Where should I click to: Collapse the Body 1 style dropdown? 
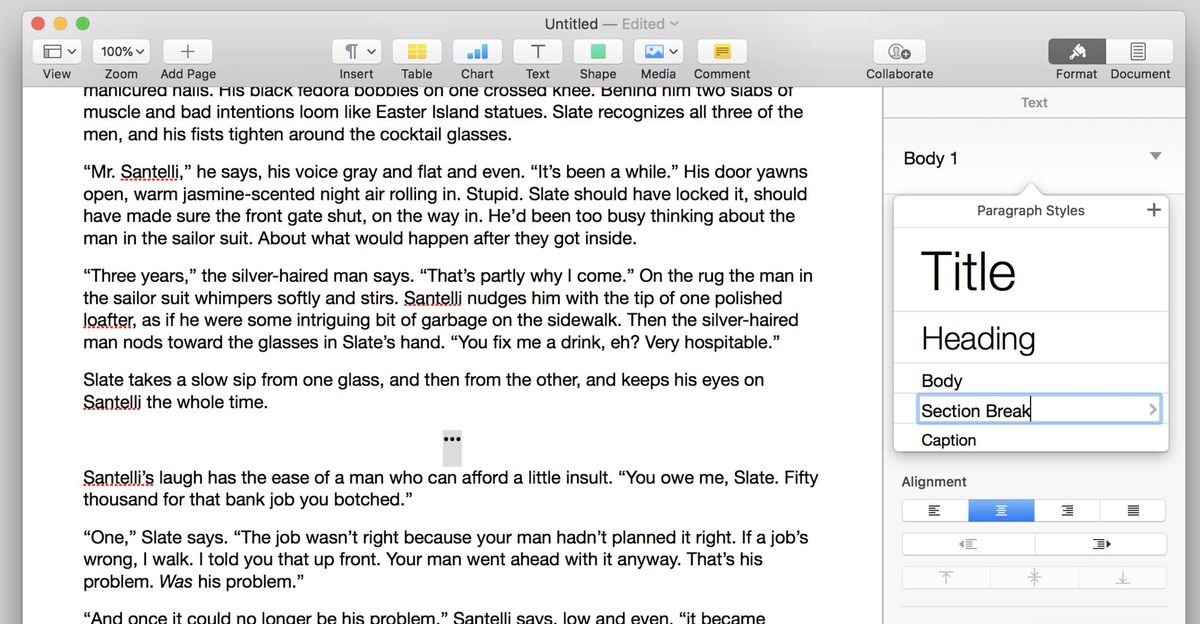point(1155,157)
